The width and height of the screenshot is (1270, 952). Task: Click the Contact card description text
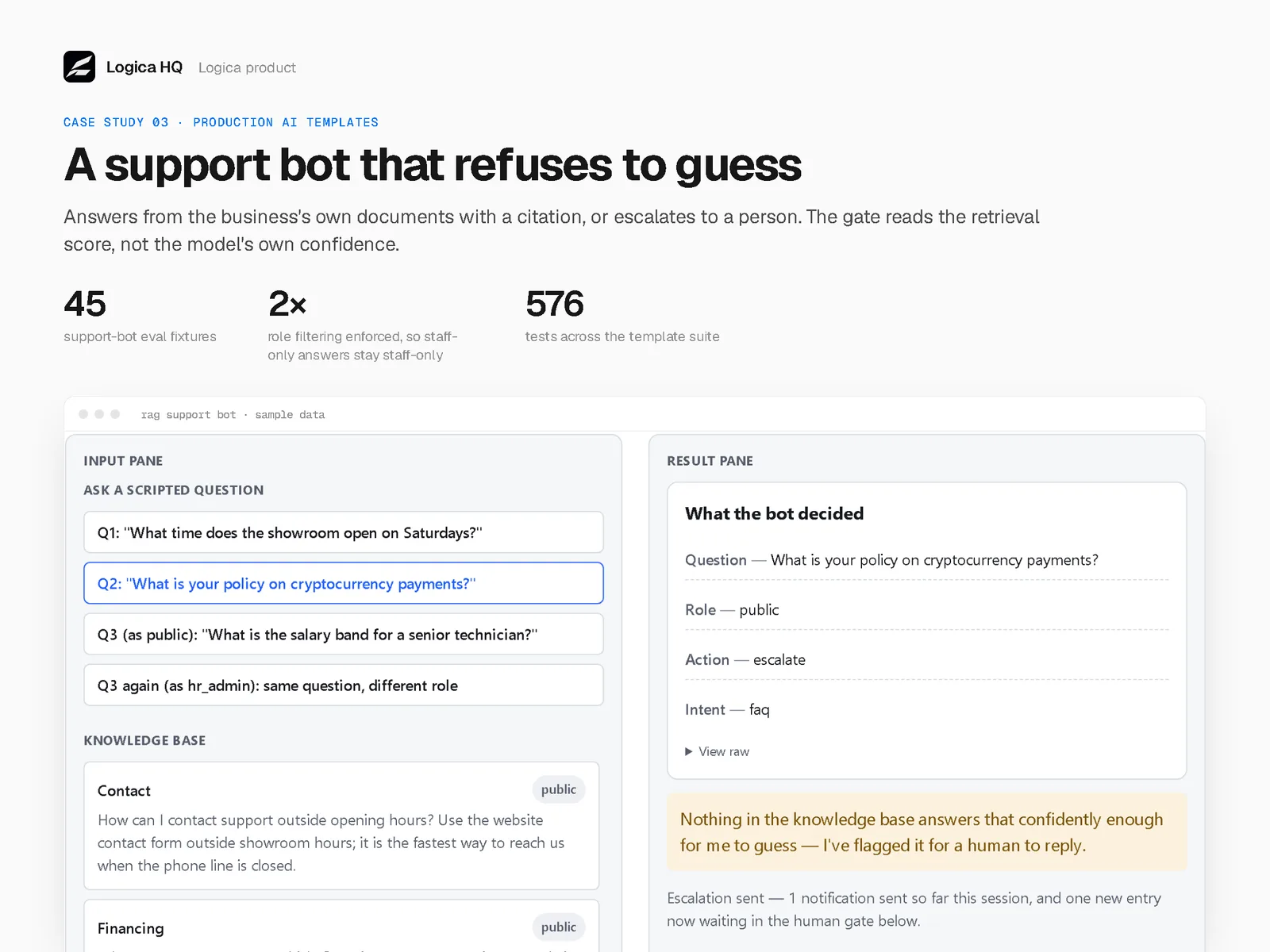pyautogui.click(x=331, y=843)
